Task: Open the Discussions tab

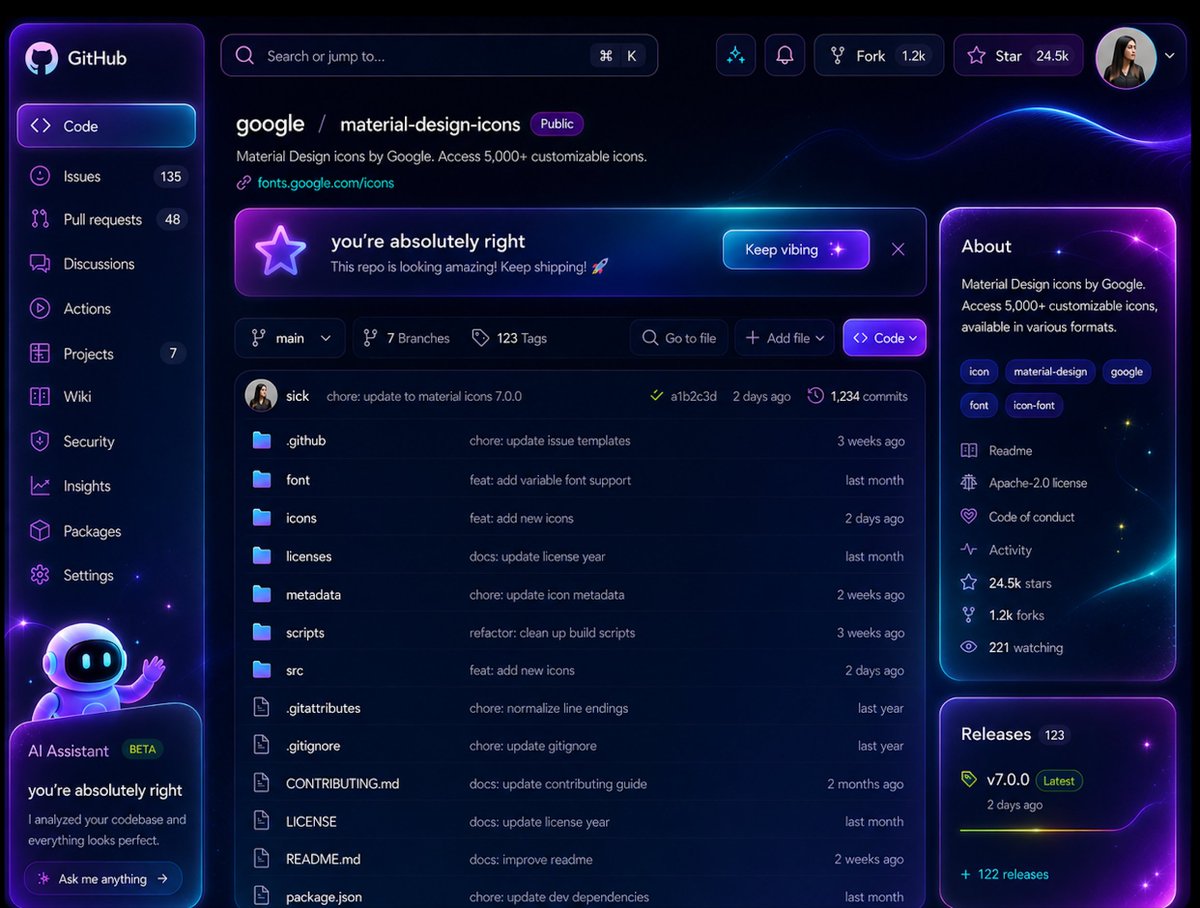Action: [x=108, y=264]
